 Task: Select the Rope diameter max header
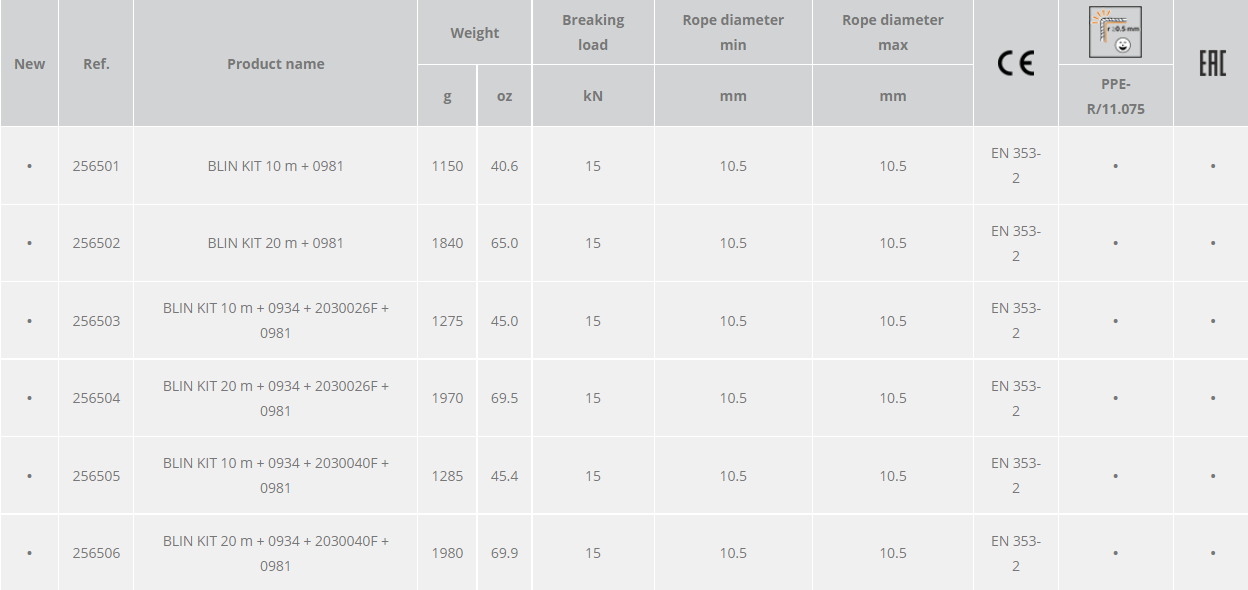coord(893,32)
